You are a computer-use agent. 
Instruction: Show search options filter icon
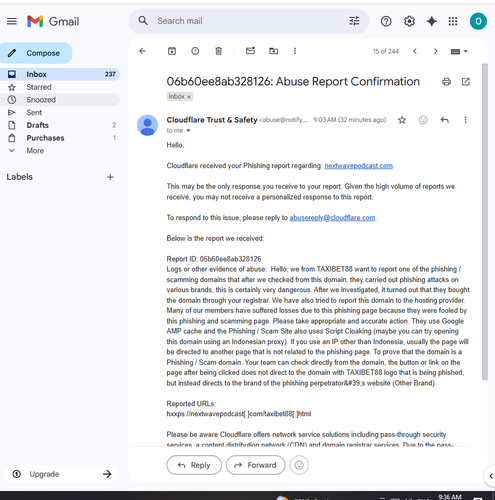pyautogui.click(x=354, y=21)
